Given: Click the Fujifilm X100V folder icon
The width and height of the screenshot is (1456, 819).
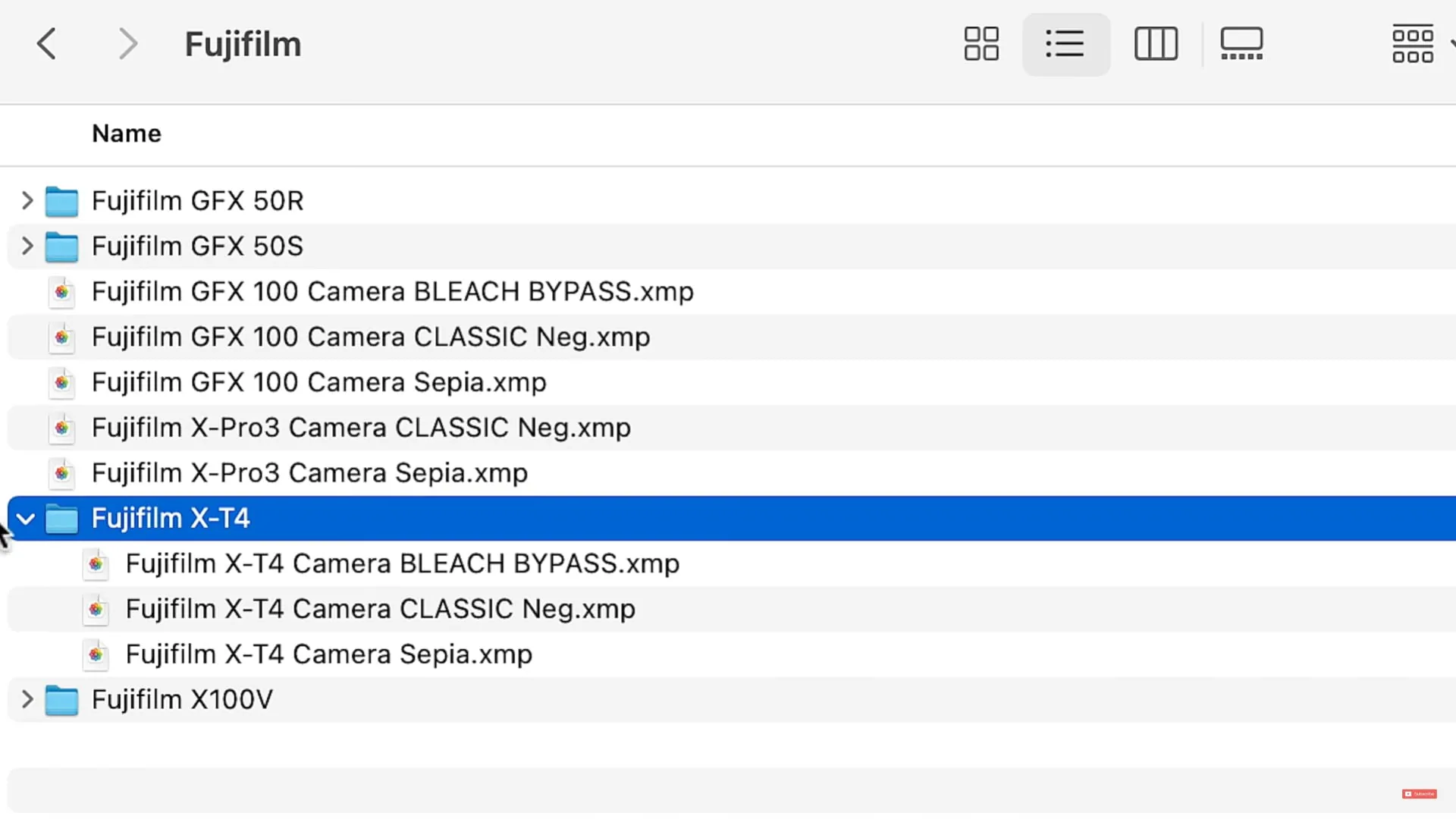Looking at the screenshot, I should tap(61, 701).
